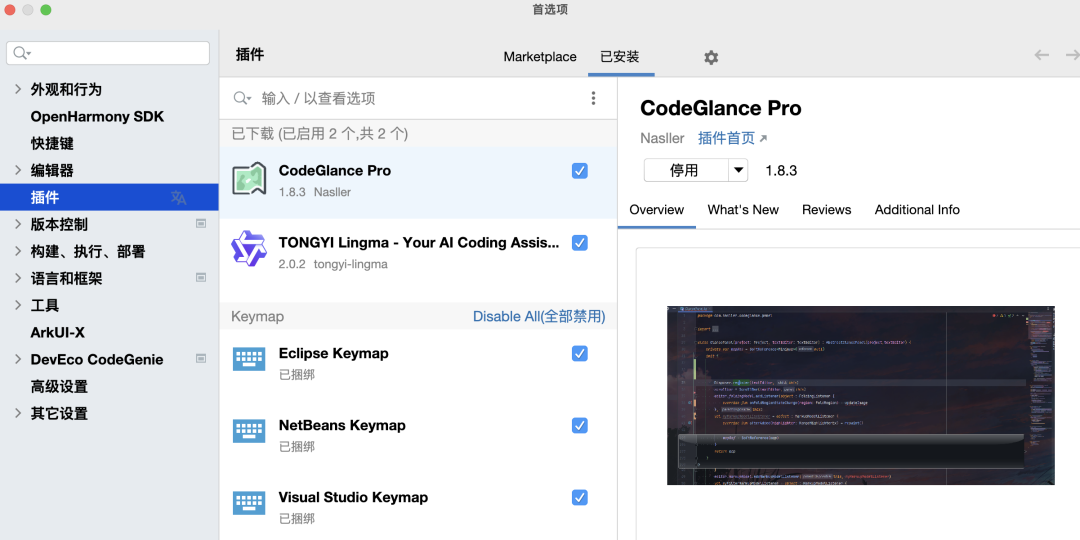Expand the 语言和框架 section
Screen dimensions: 1080x540
pos(18,278)
